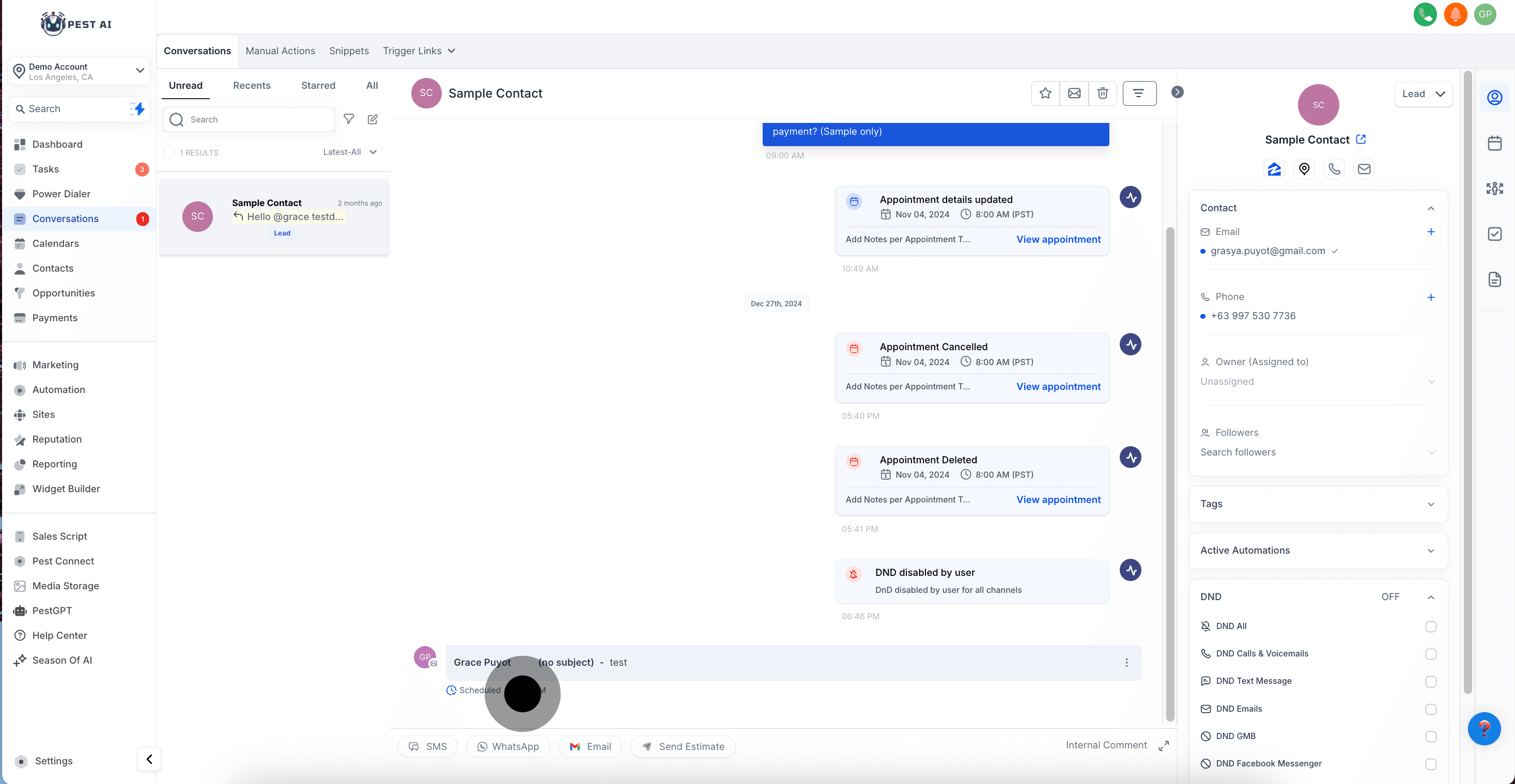Click the green phone dialer icon
This screenshot has width=1515, height=784.
1425,14
